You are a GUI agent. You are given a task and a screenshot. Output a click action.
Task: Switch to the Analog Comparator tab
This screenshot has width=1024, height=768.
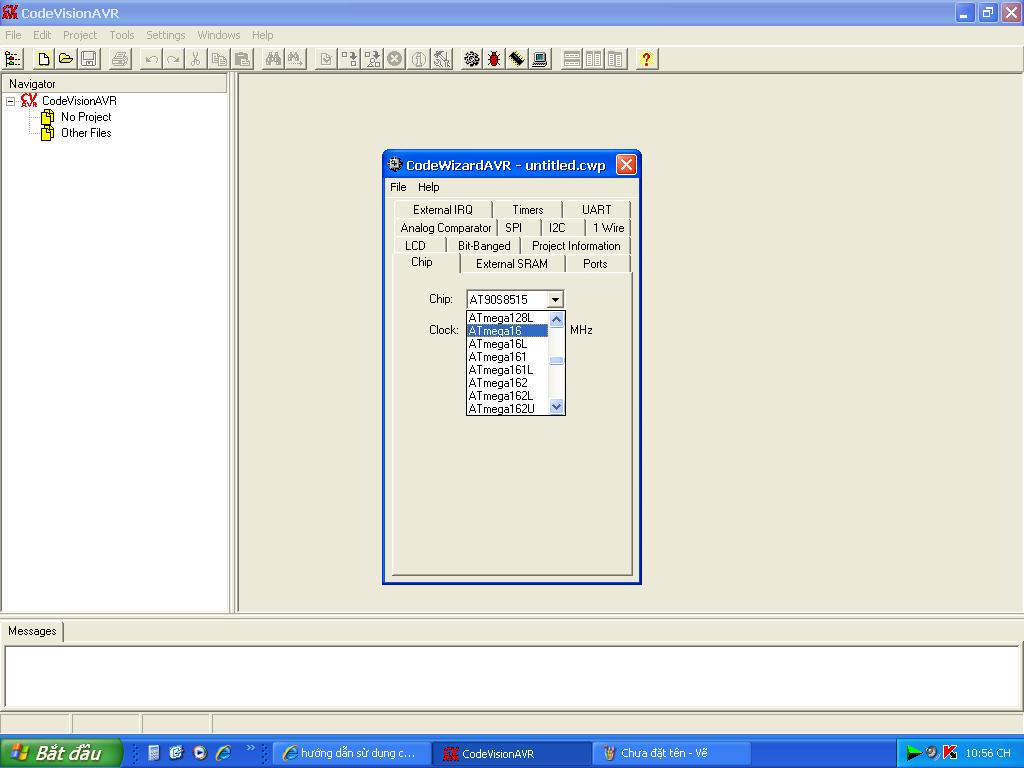445,228
